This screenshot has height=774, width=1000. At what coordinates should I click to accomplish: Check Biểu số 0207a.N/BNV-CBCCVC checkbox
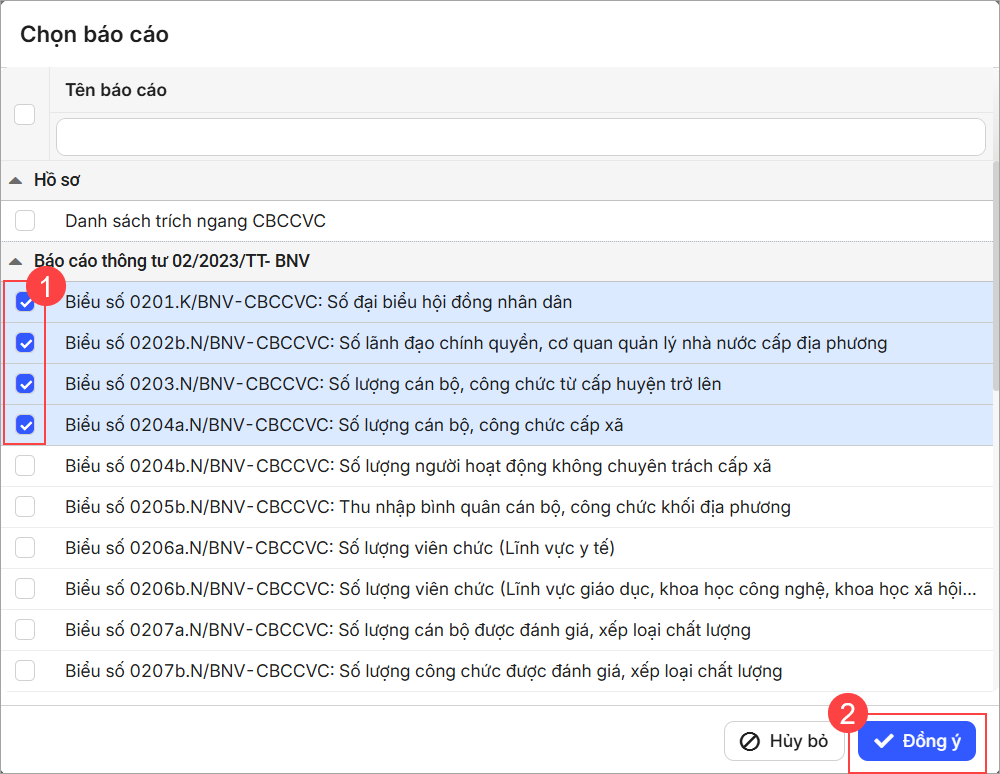click(25, 630)
